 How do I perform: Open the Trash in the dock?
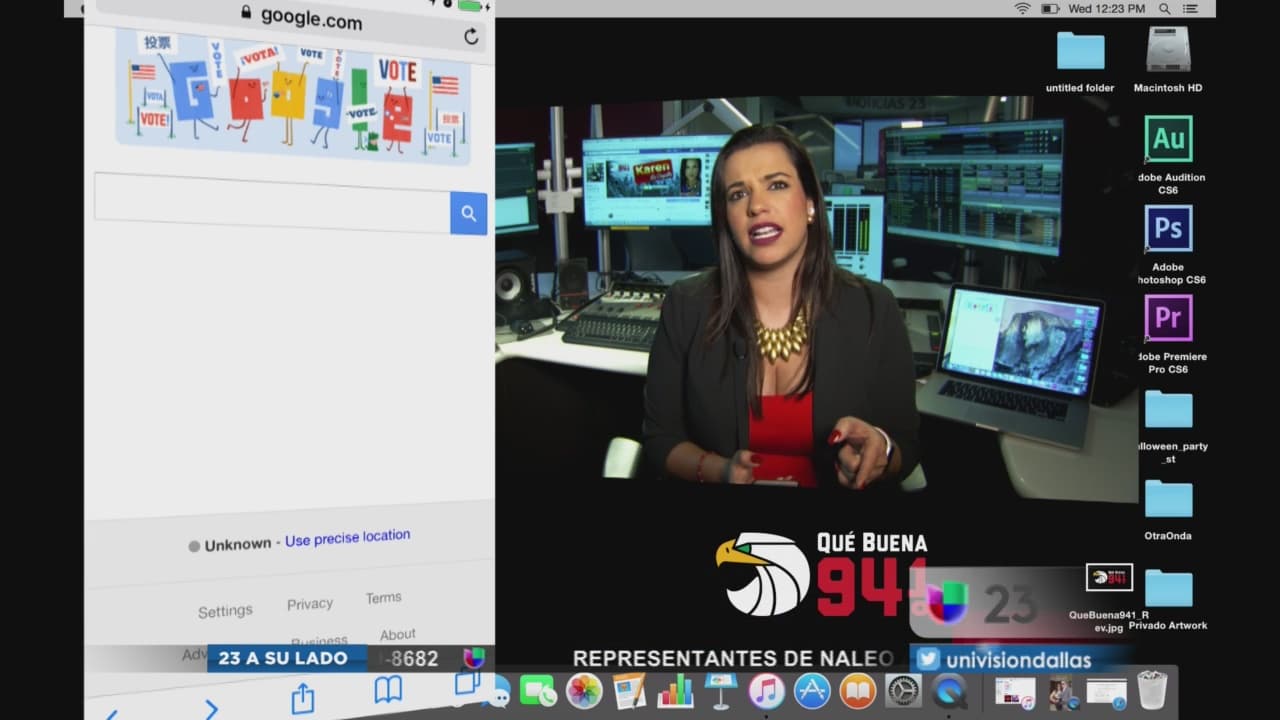[x=1152, y=691]
